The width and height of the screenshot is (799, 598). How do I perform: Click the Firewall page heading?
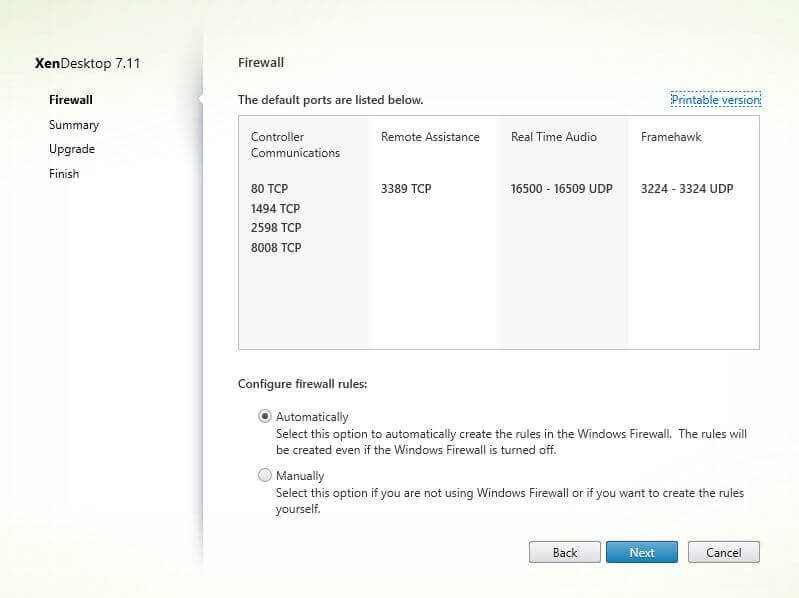point(261,63)
